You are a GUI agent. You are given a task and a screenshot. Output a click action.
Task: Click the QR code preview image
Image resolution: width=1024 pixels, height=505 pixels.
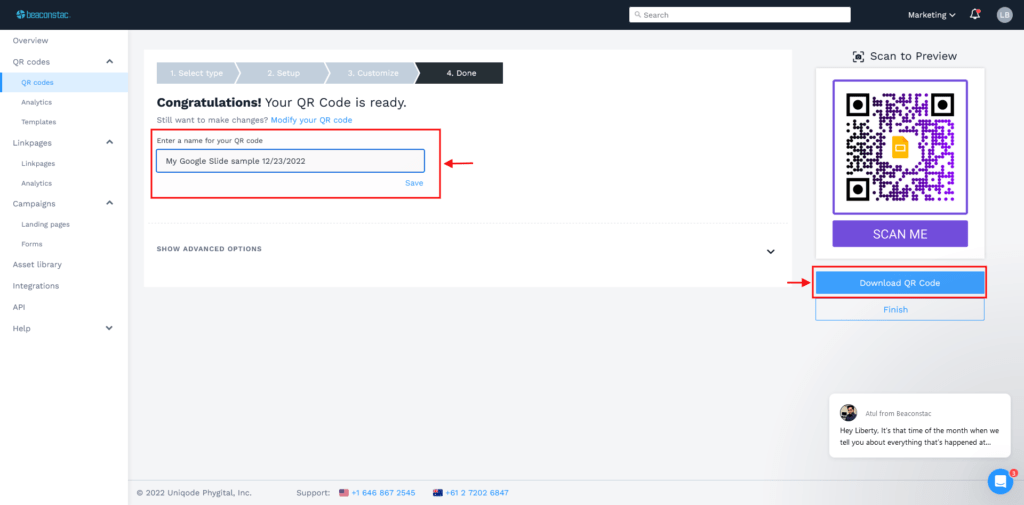900,147
